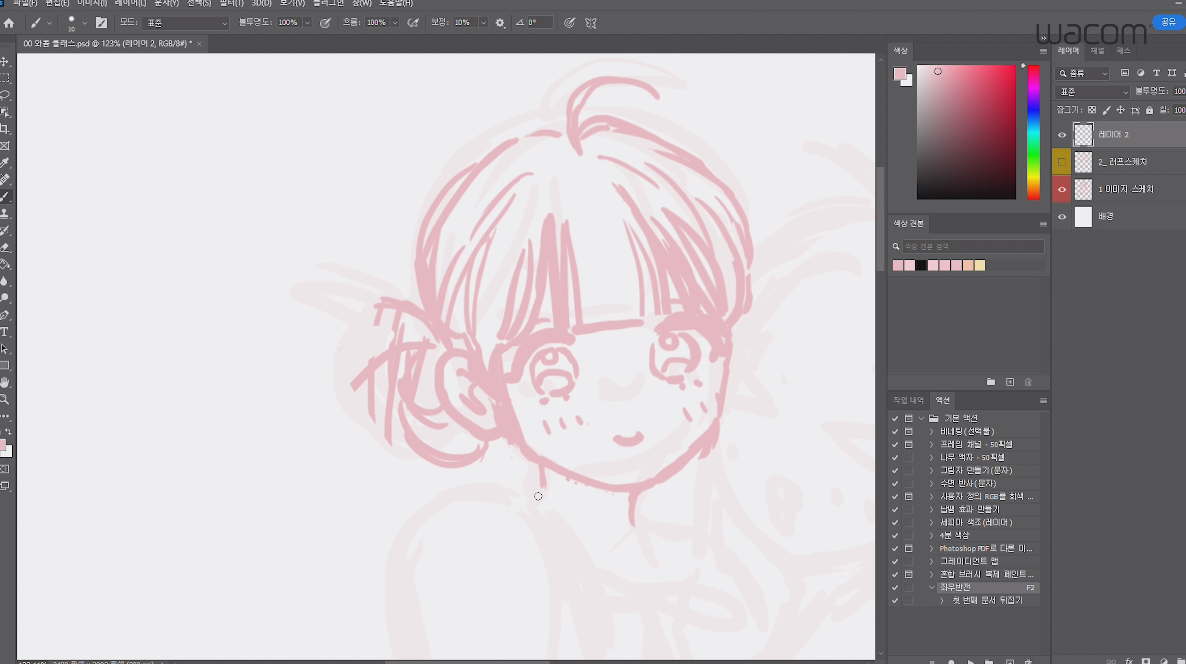
Task: Click the foreground color swatch in color panel
Action: pos(899,74)
